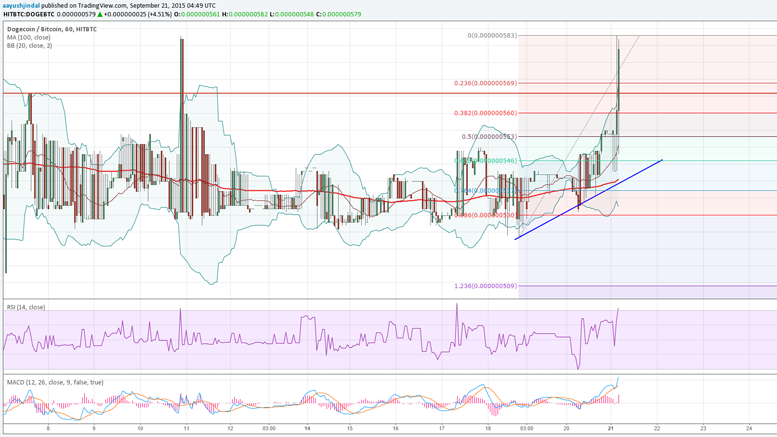Screen dimensions: 777x437
Task: Select the Fibonacci 0.5(0.000000553) level label
Action: [489, 137]
